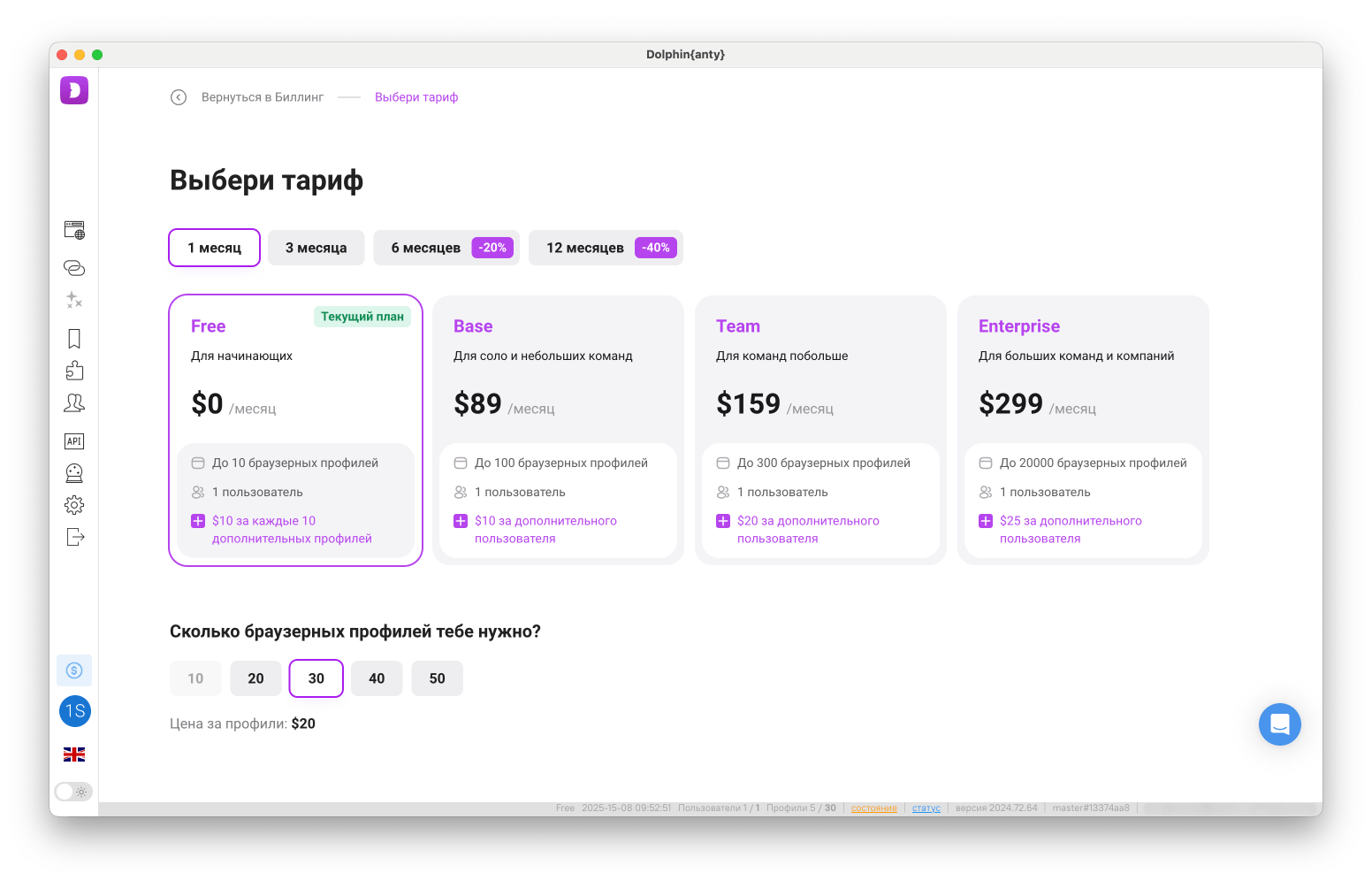This screenshot has height=873, width=1372.
Task: Click '$20 за дополнительного пользователя' in Team
Action: [808, 530]
